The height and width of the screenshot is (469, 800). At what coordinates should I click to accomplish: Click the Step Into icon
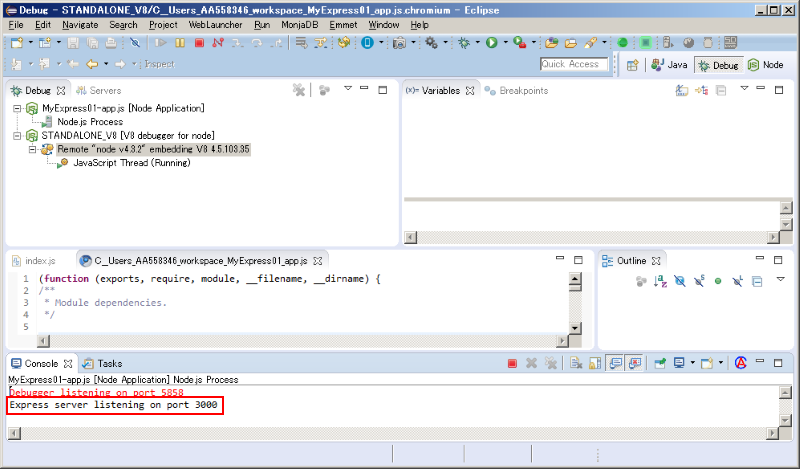(237, 43)
